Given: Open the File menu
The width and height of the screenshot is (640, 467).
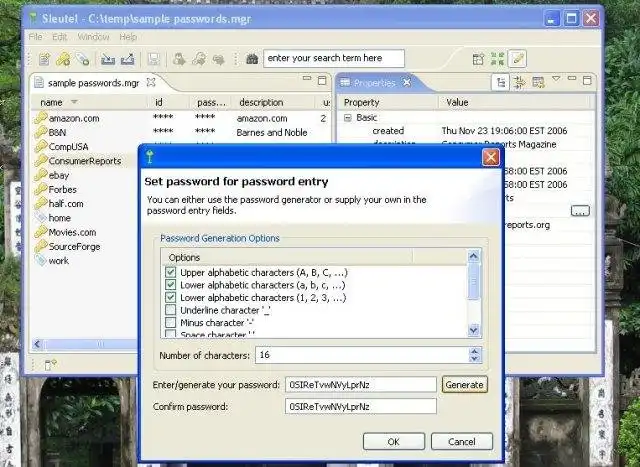Looking at the screenshot, I should coord(36,37).
